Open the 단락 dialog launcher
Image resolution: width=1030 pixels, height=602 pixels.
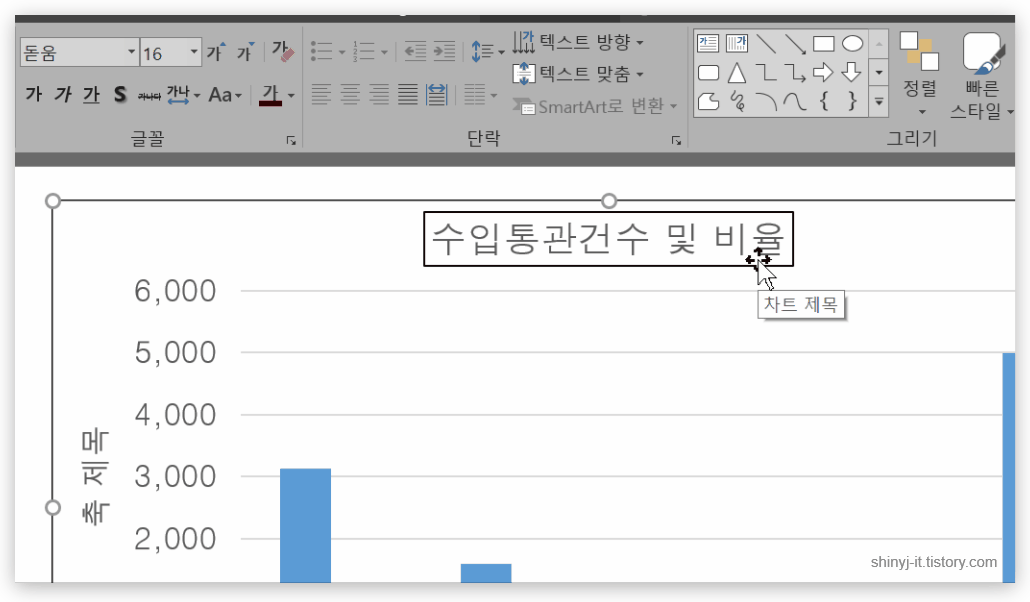(x=676, y=140)
